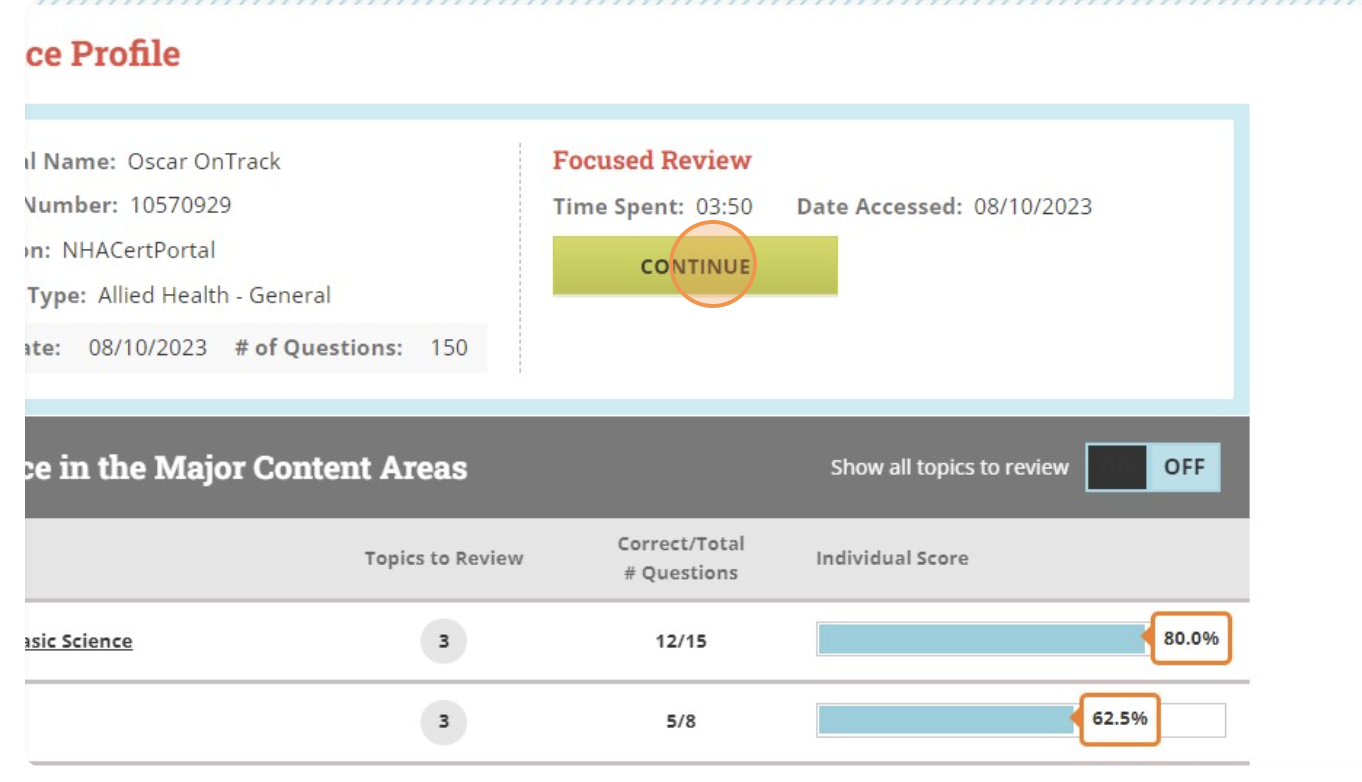Click the blue 62.5% score bar
This screenshot has width=1362, height=782.
click(x=945, y=720)
